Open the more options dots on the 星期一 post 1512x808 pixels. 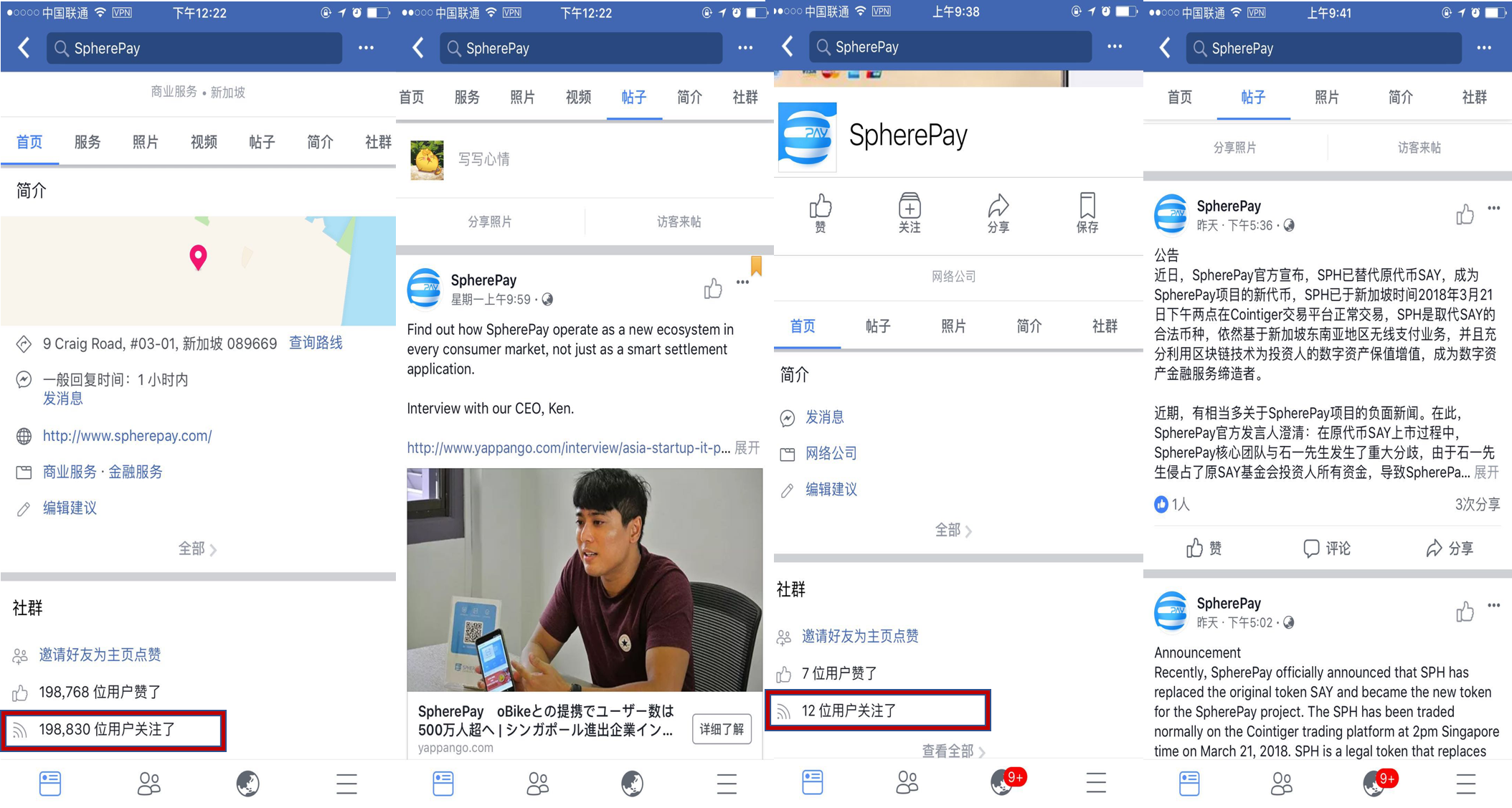point(742,282)
